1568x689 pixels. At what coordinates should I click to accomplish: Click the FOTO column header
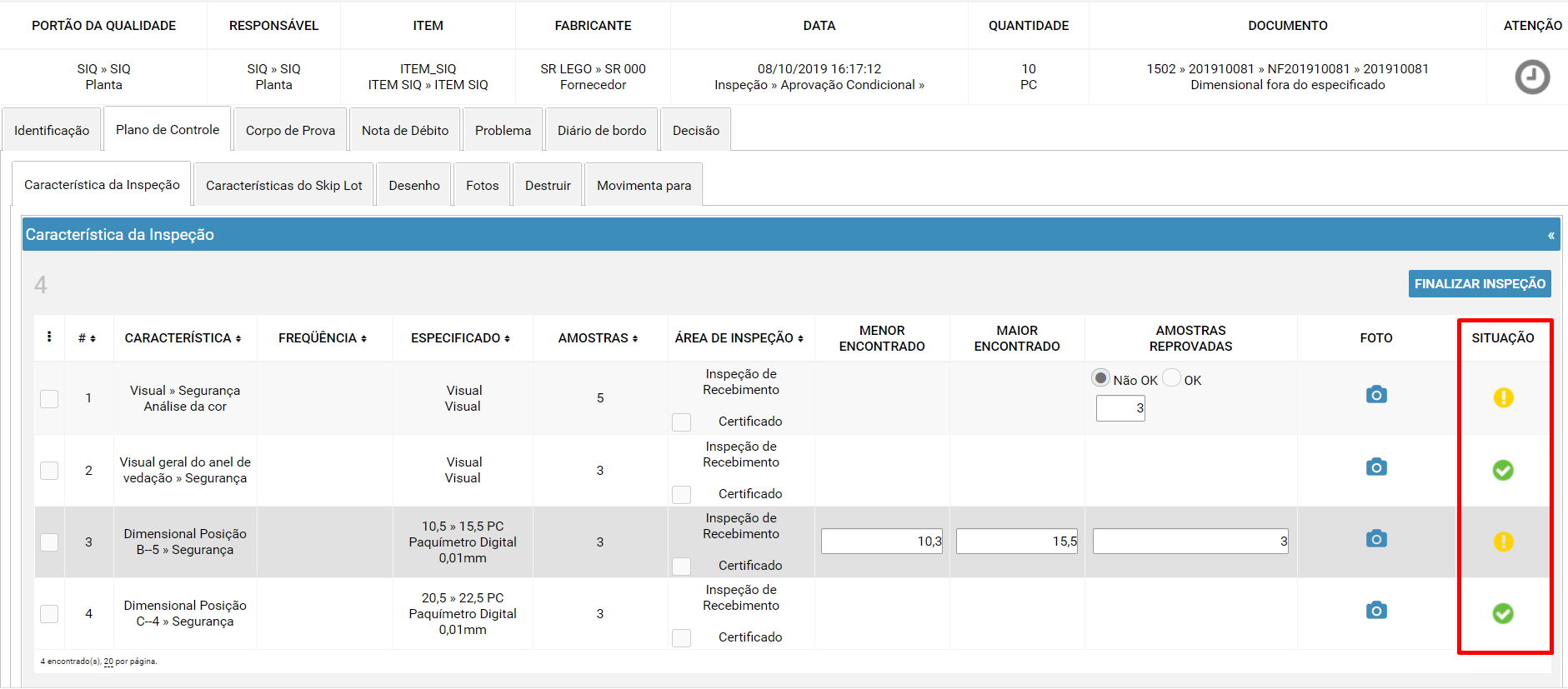1376,338
